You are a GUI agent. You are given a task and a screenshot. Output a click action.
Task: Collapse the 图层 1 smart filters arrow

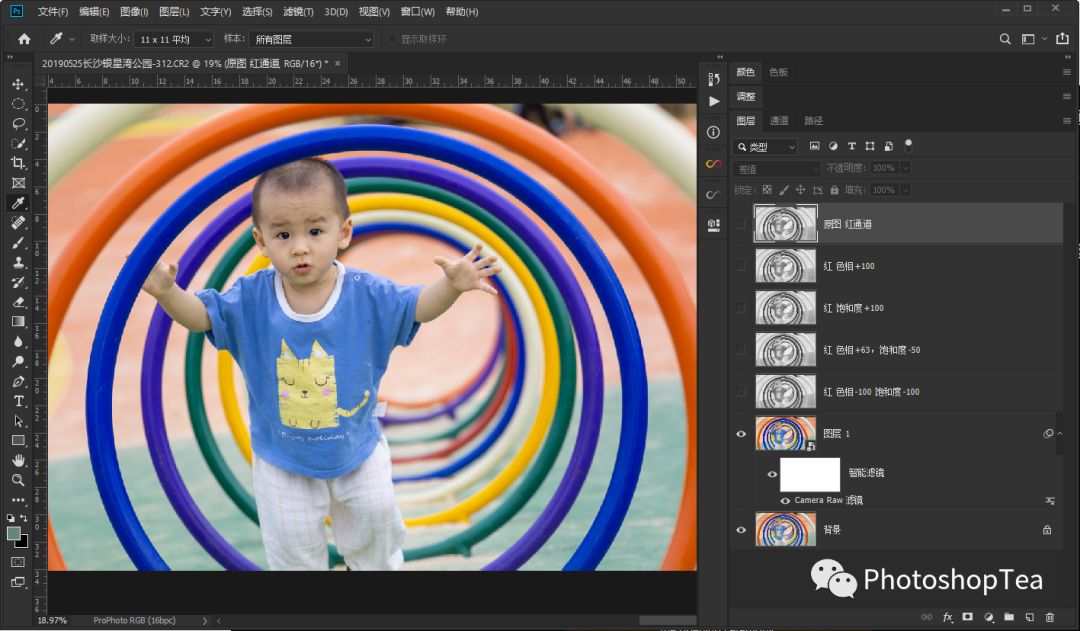click(x=1060, y=434)
